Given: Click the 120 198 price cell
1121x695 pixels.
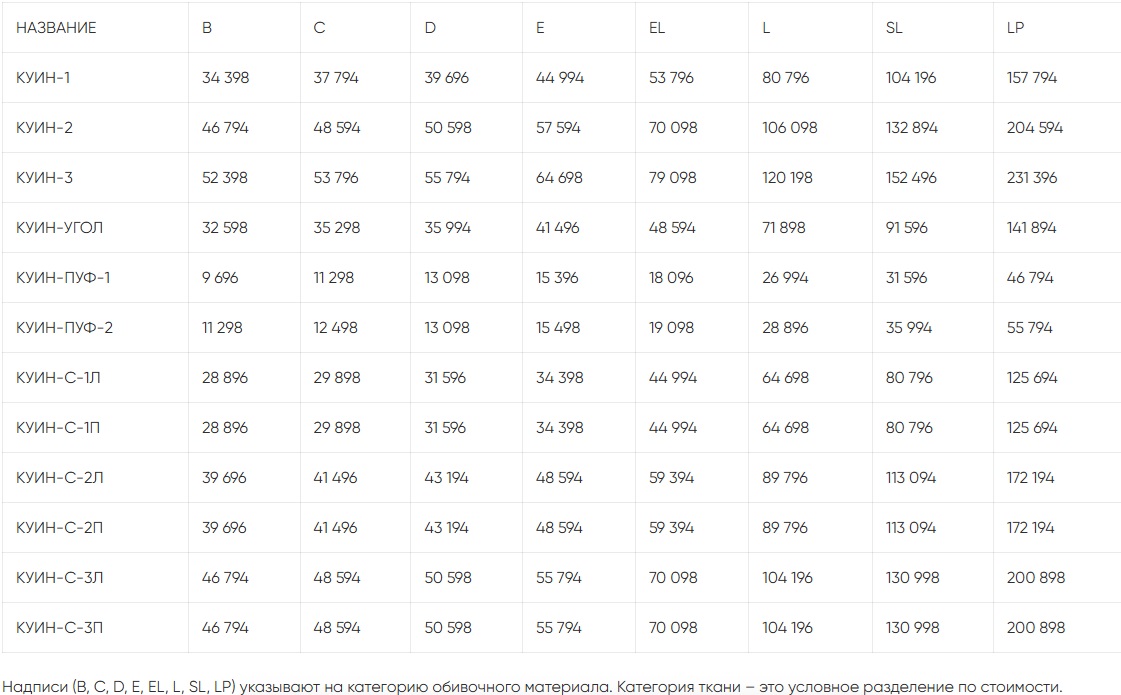Looking at the screenshot, I should [x=787, y=178].
